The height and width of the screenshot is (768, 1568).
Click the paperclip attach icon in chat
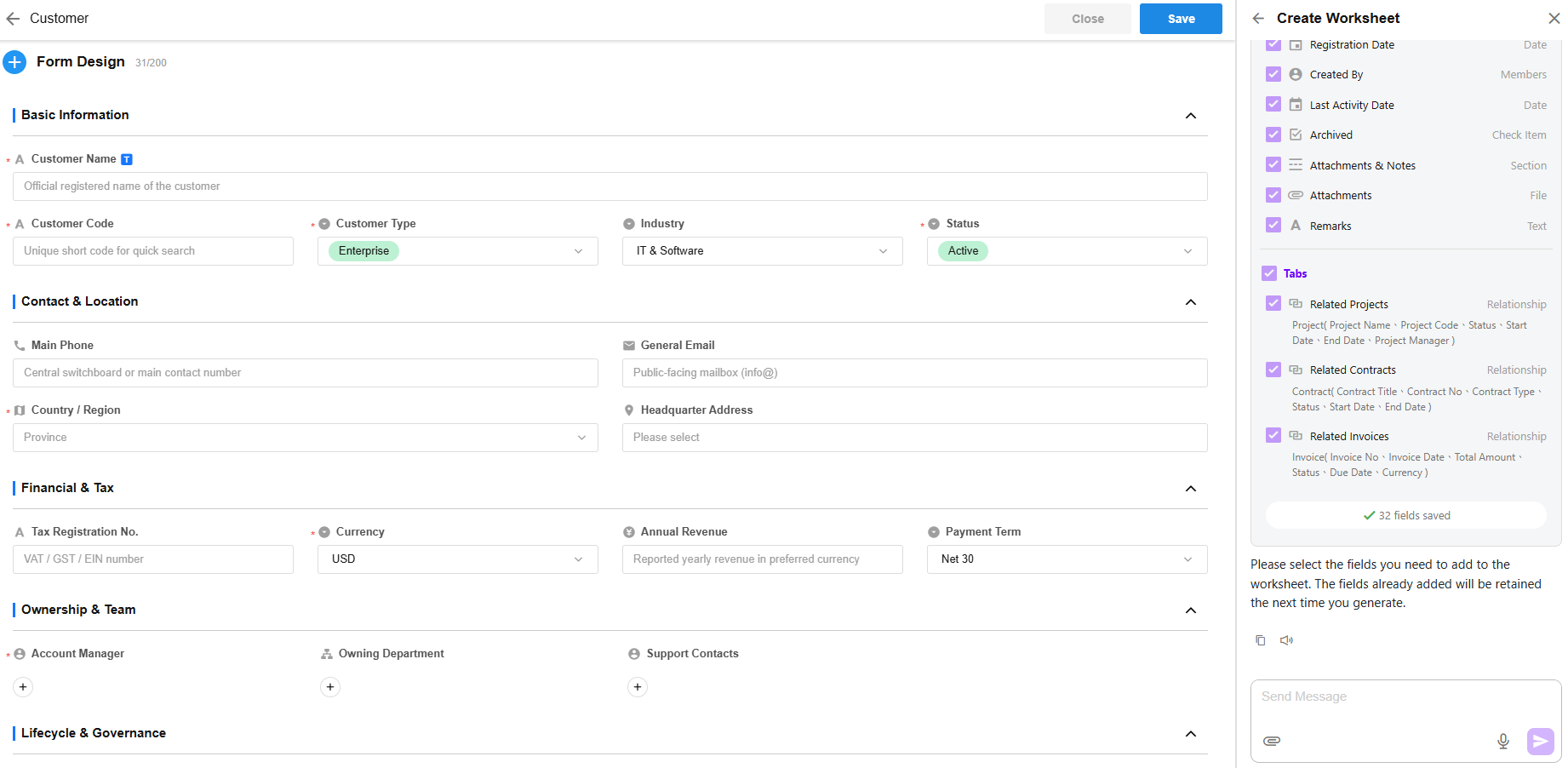pos(1271,741)
